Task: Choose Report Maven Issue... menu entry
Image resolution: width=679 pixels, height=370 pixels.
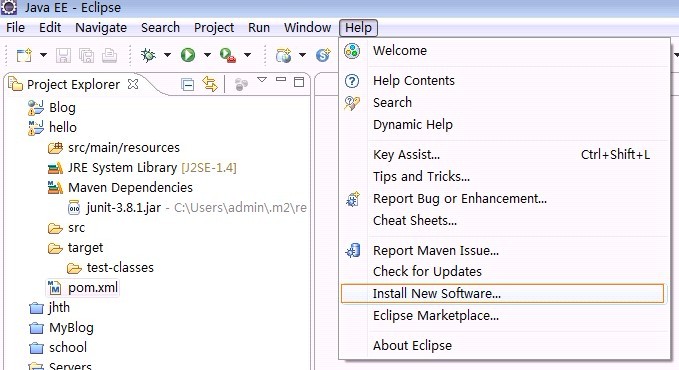Action: click(x=505, y=250)
